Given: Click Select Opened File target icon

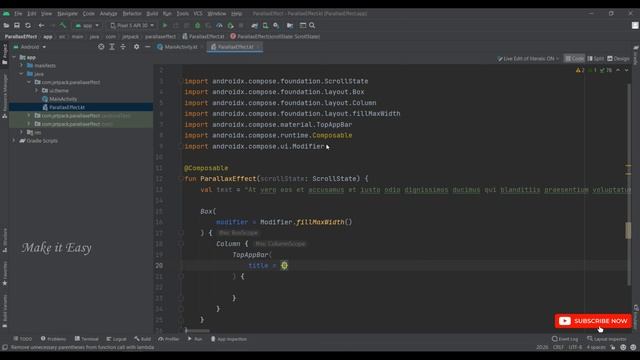Looking at the screenshot, I should click(101, 47).
